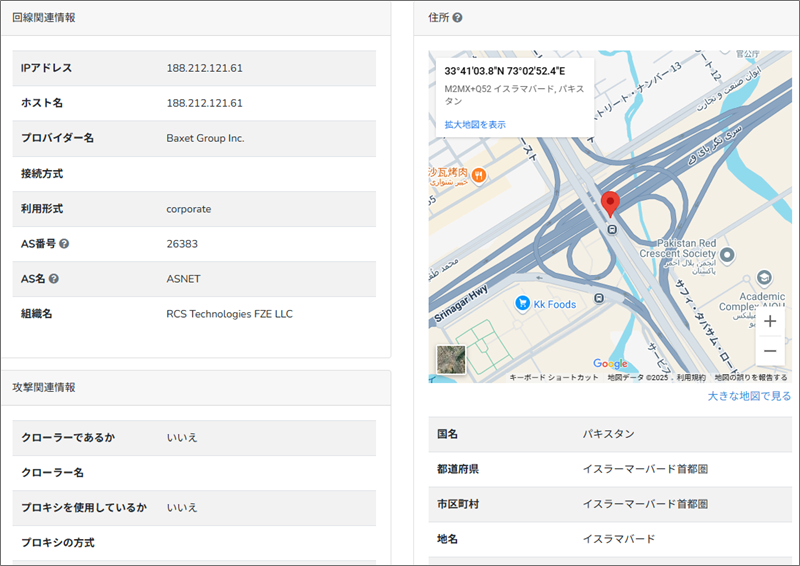Open 大きな地図で見る link
800x566 pixels.
(x=749, y=396)
